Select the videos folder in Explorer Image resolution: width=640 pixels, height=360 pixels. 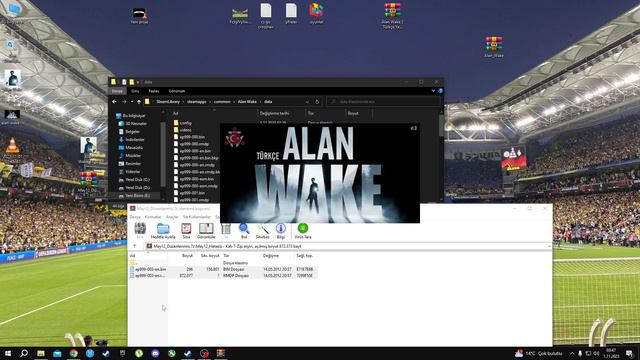click(182, 130)
